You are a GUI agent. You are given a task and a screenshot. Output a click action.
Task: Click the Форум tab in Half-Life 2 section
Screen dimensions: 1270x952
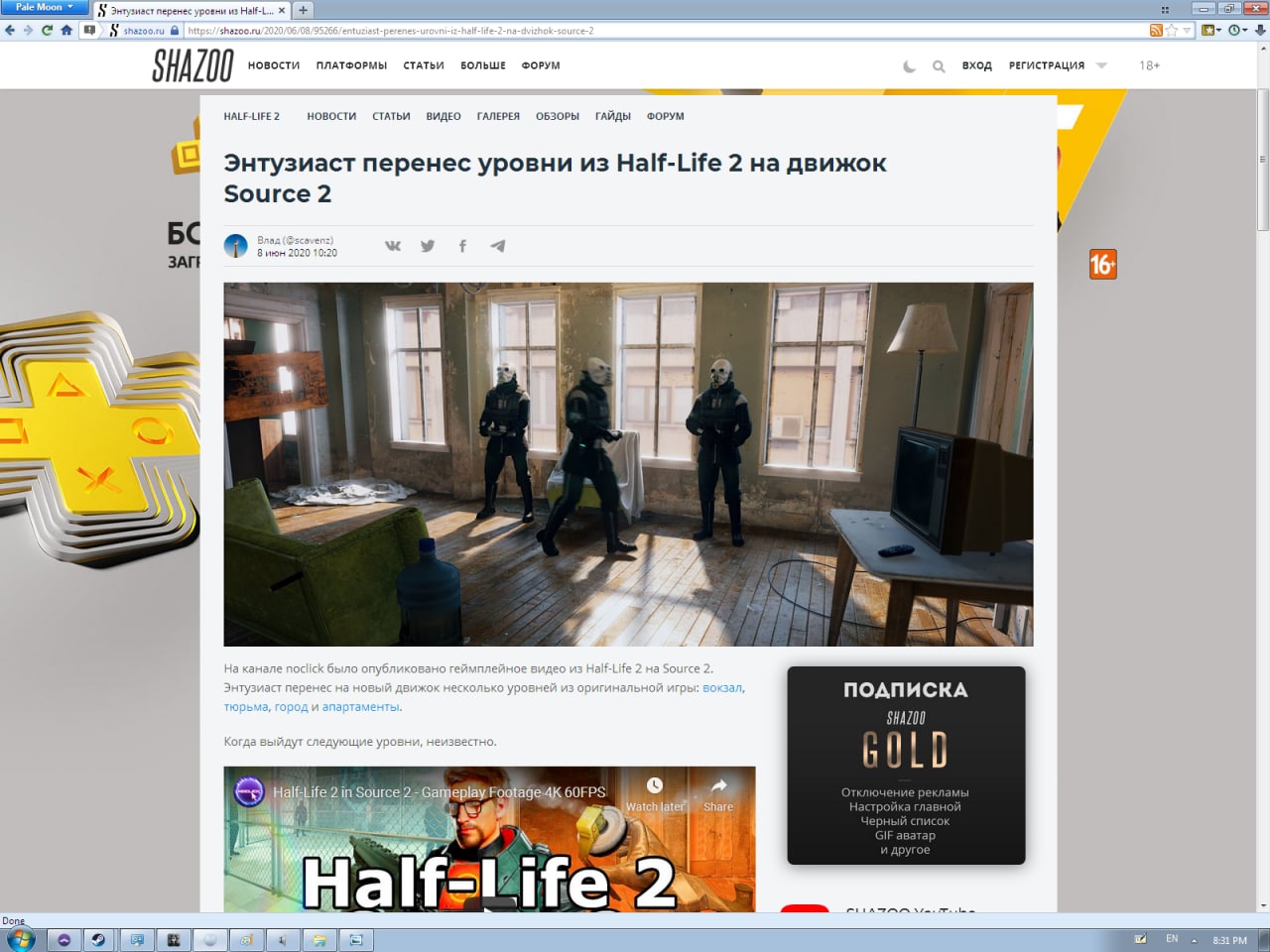click(x=666, y=116)
